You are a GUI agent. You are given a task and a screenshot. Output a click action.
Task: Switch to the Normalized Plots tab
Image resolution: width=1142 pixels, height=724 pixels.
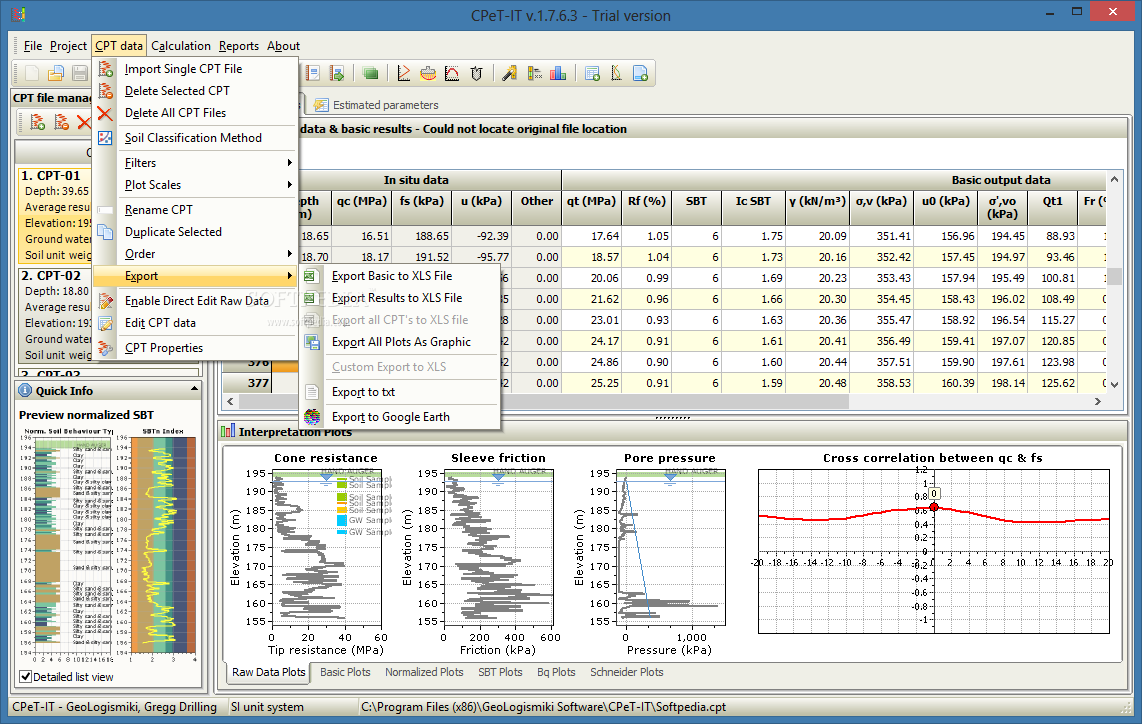click(x=424, y=672)
